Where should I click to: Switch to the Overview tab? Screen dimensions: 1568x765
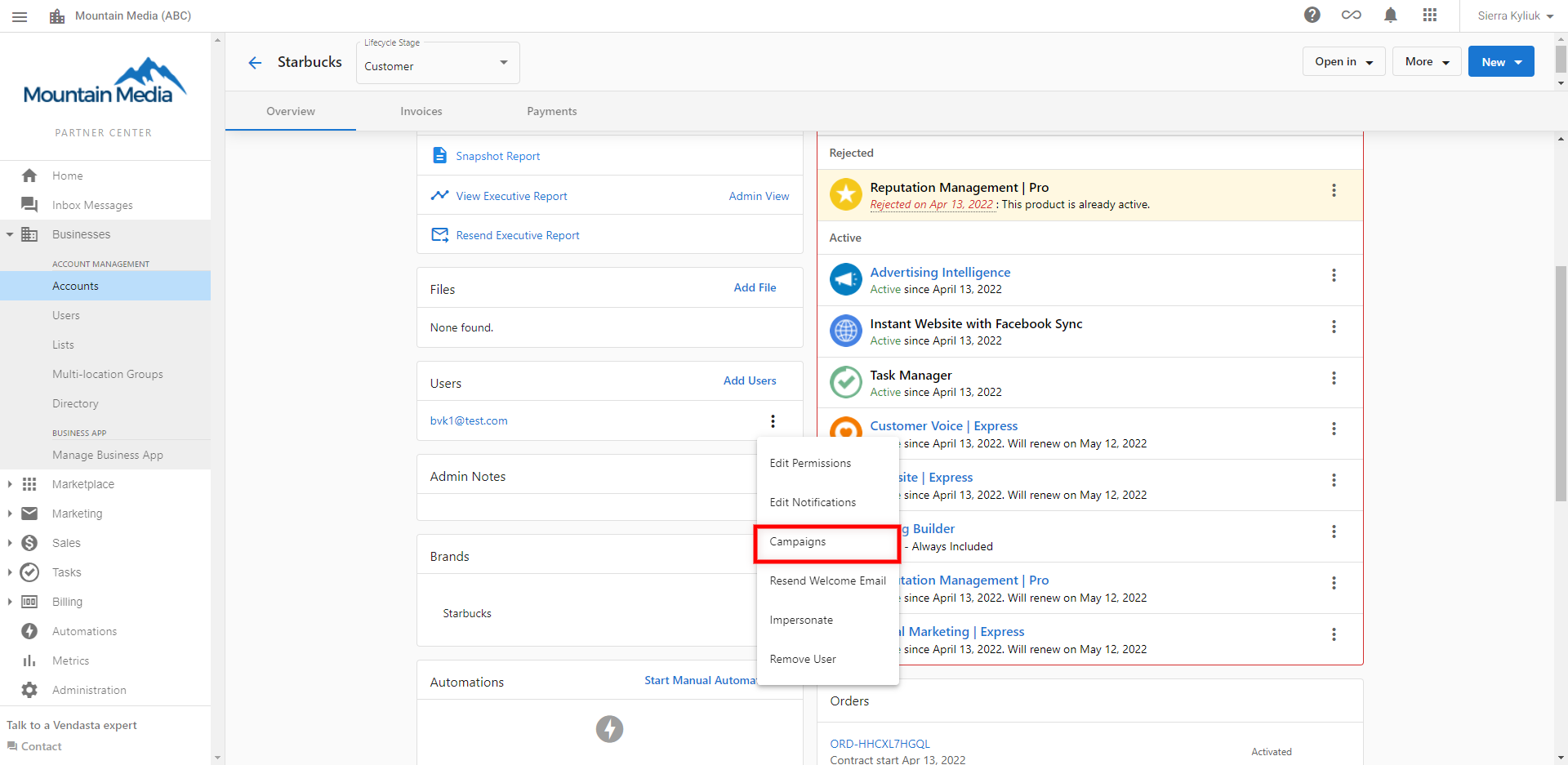point(291,111)
